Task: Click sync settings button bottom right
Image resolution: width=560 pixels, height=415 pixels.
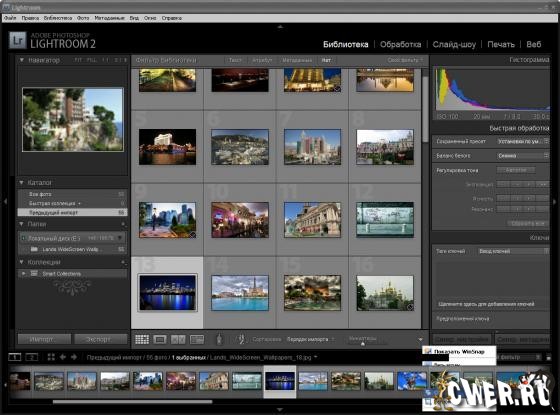Action: click(x=462, y=339)
